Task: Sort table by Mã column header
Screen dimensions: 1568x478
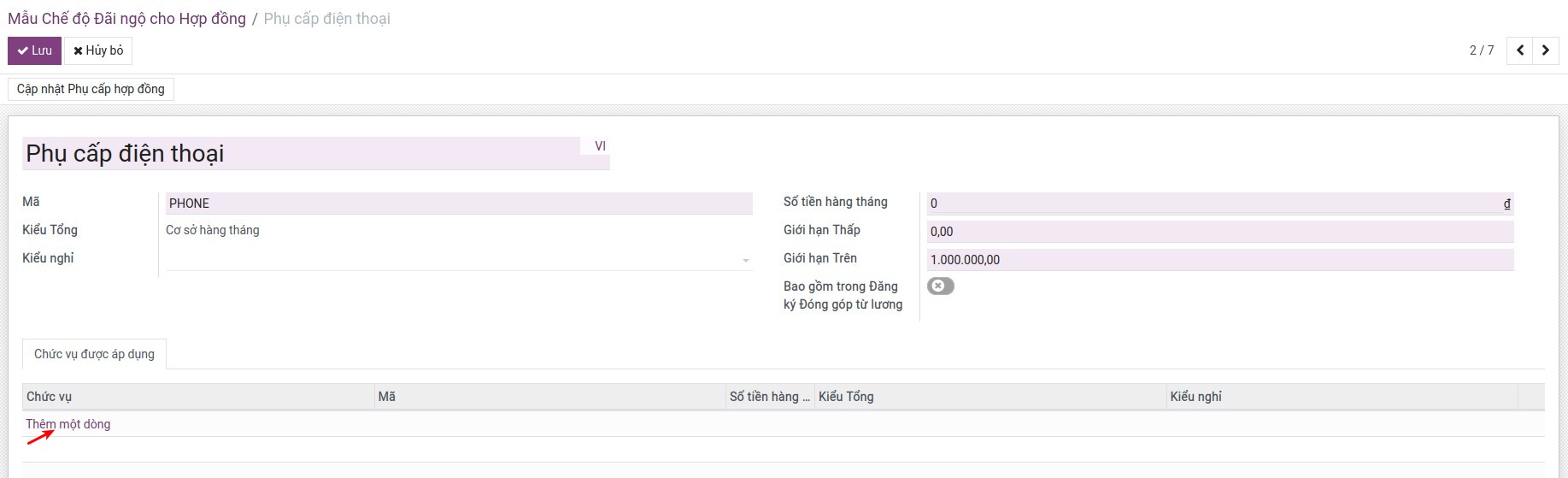Action: coord(387,397)
